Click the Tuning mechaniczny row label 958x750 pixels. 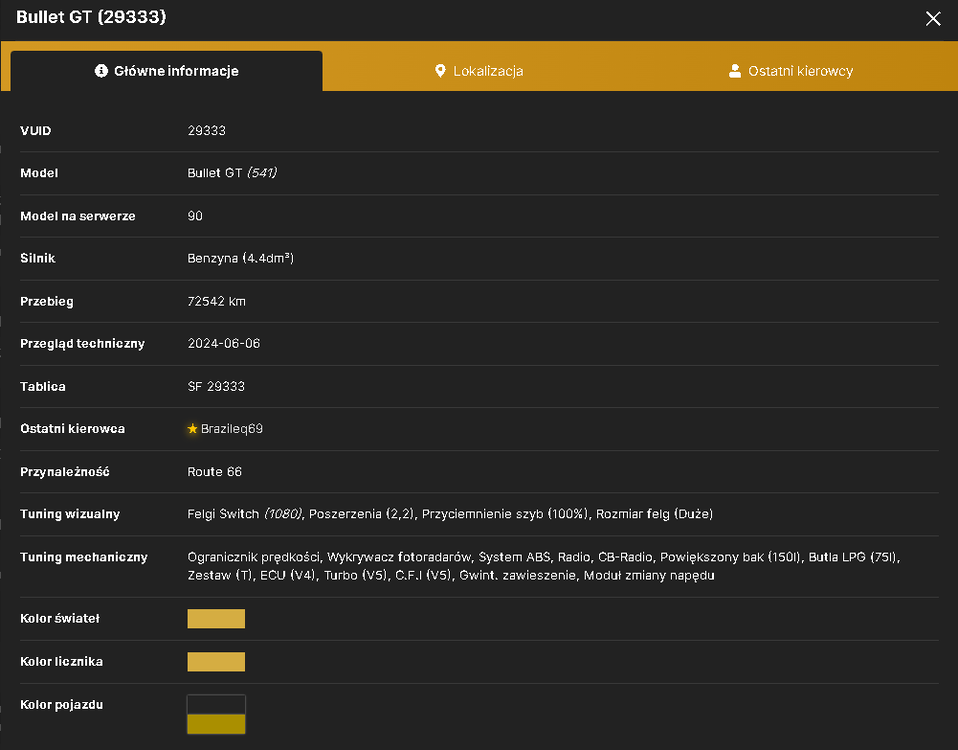click(84, 557)
